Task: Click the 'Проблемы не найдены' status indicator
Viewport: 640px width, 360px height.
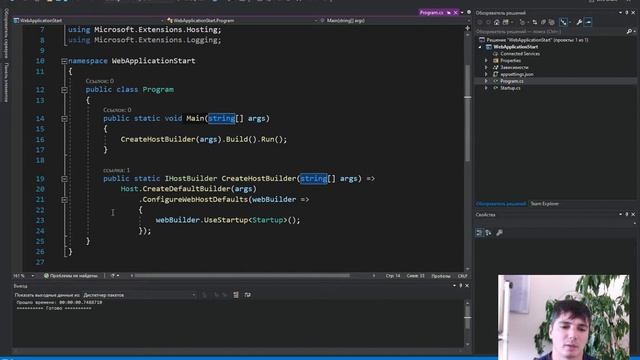Action: (x=71, y=276)
